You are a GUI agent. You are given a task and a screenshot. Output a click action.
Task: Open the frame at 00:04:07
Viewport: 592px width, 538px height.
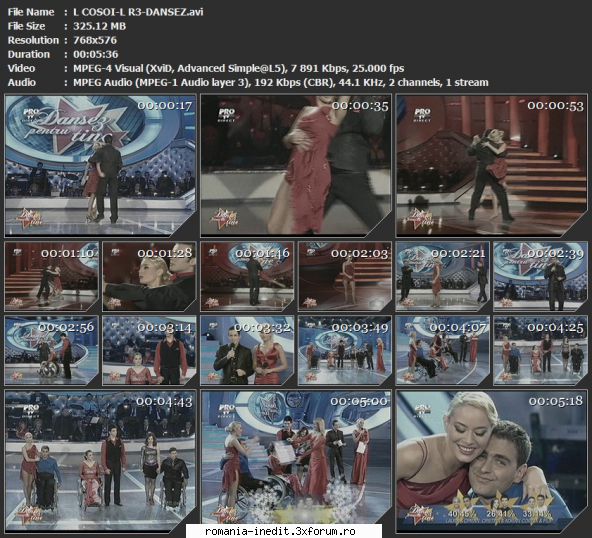pyautogui.click(x=443, y=351)
